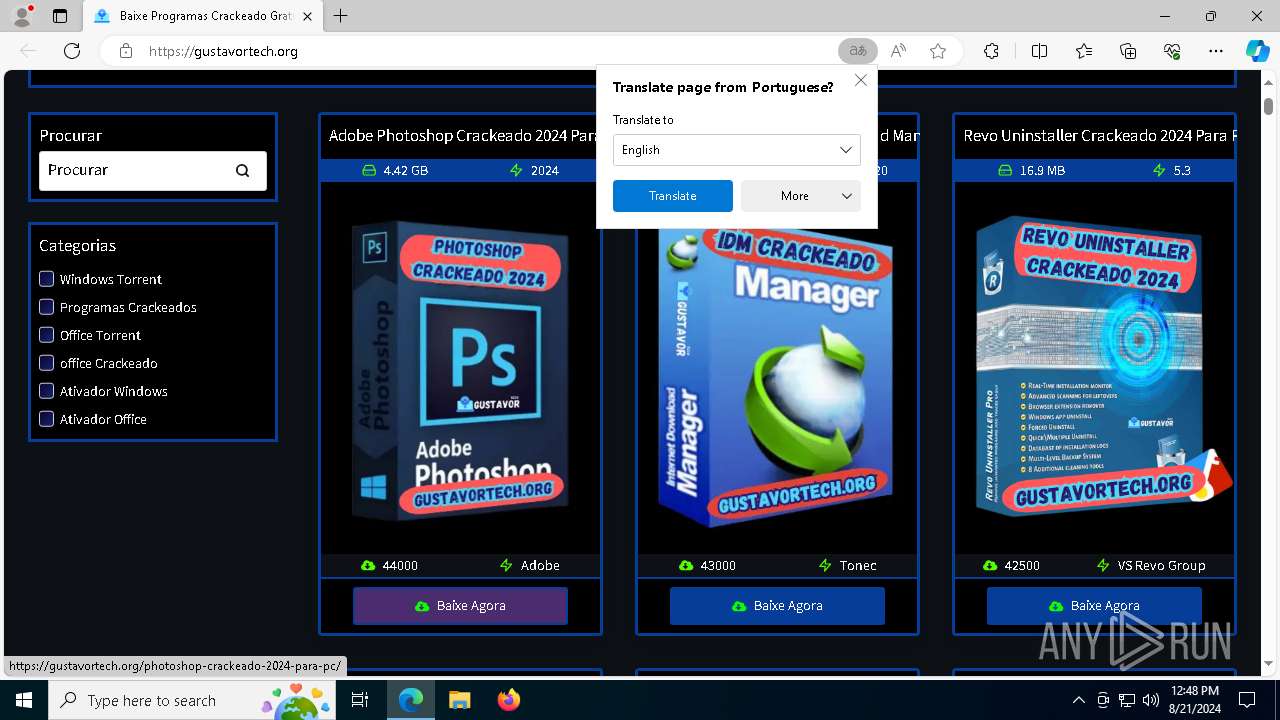Open the Windows Start menu
The height and width of the screenshot is (720, 1280).
tap(24, 700)
